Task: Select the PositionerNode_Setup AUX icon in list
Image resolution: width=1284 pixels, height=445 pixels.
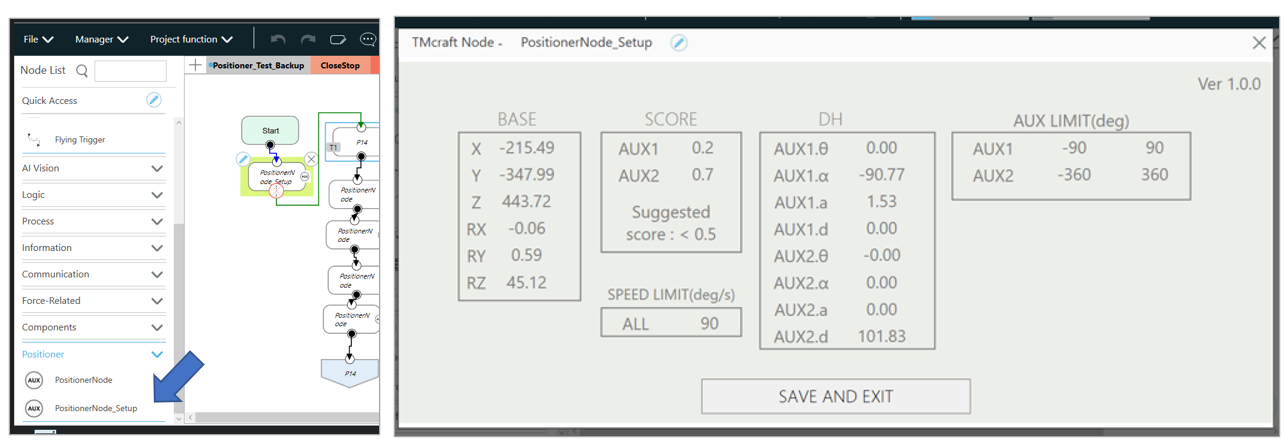Action: click(34, 408)
